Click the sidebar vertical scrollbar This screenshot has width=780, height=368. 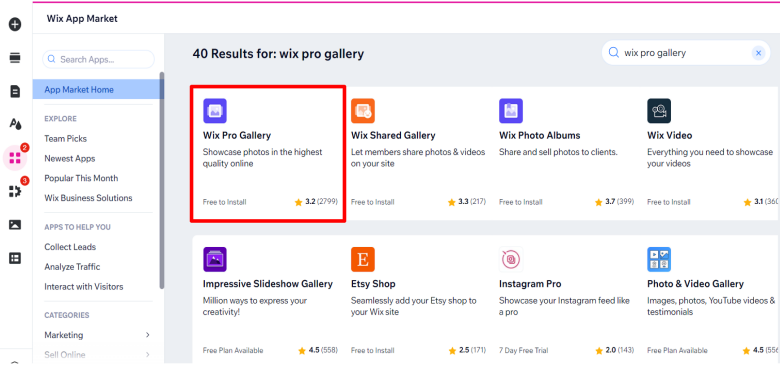[162, 180]
